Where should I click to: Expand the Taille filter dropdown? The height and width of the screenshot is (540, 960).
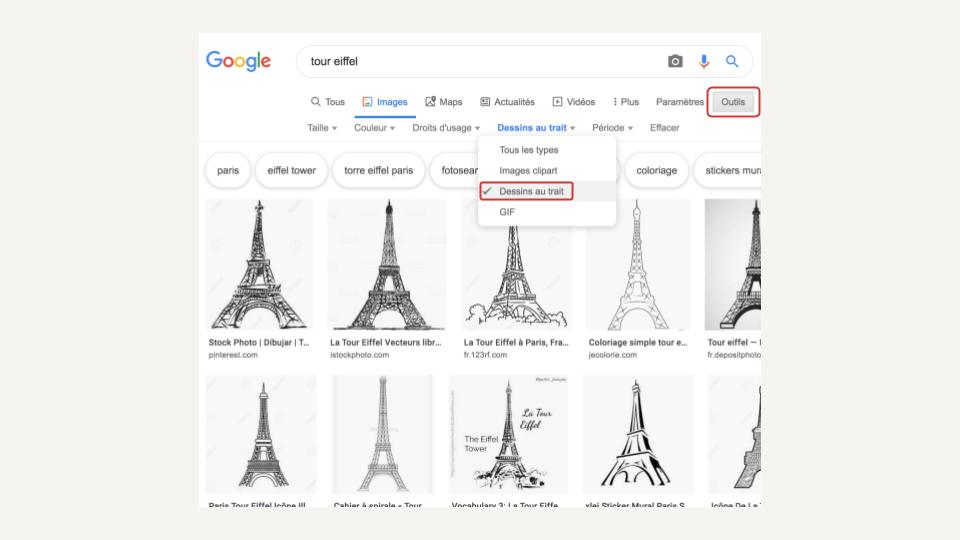322,127
